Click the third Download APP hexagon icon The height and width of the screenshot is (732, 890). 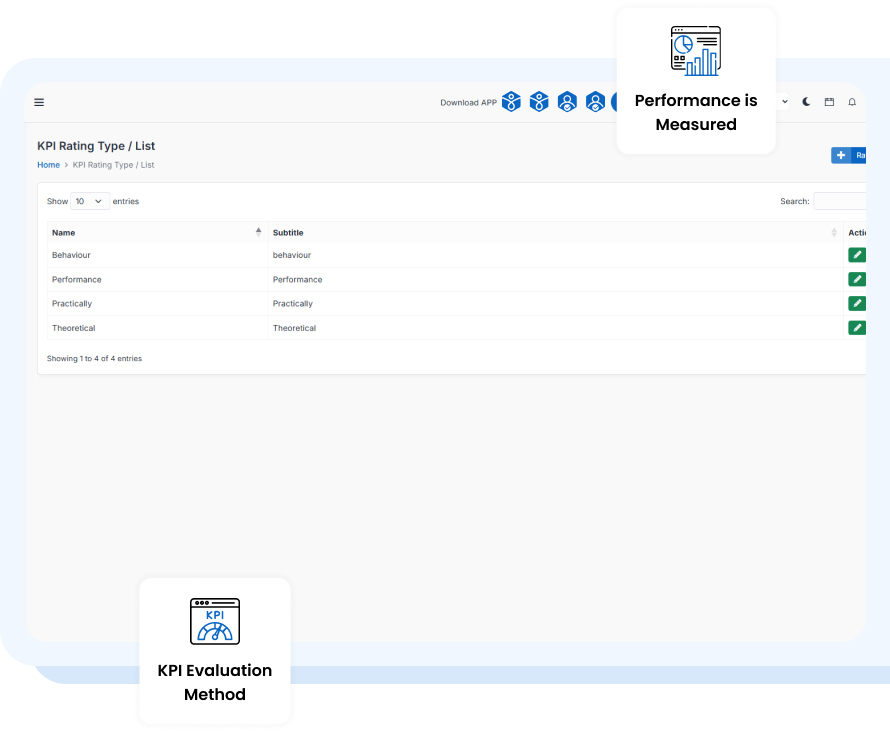pos(567,102)
